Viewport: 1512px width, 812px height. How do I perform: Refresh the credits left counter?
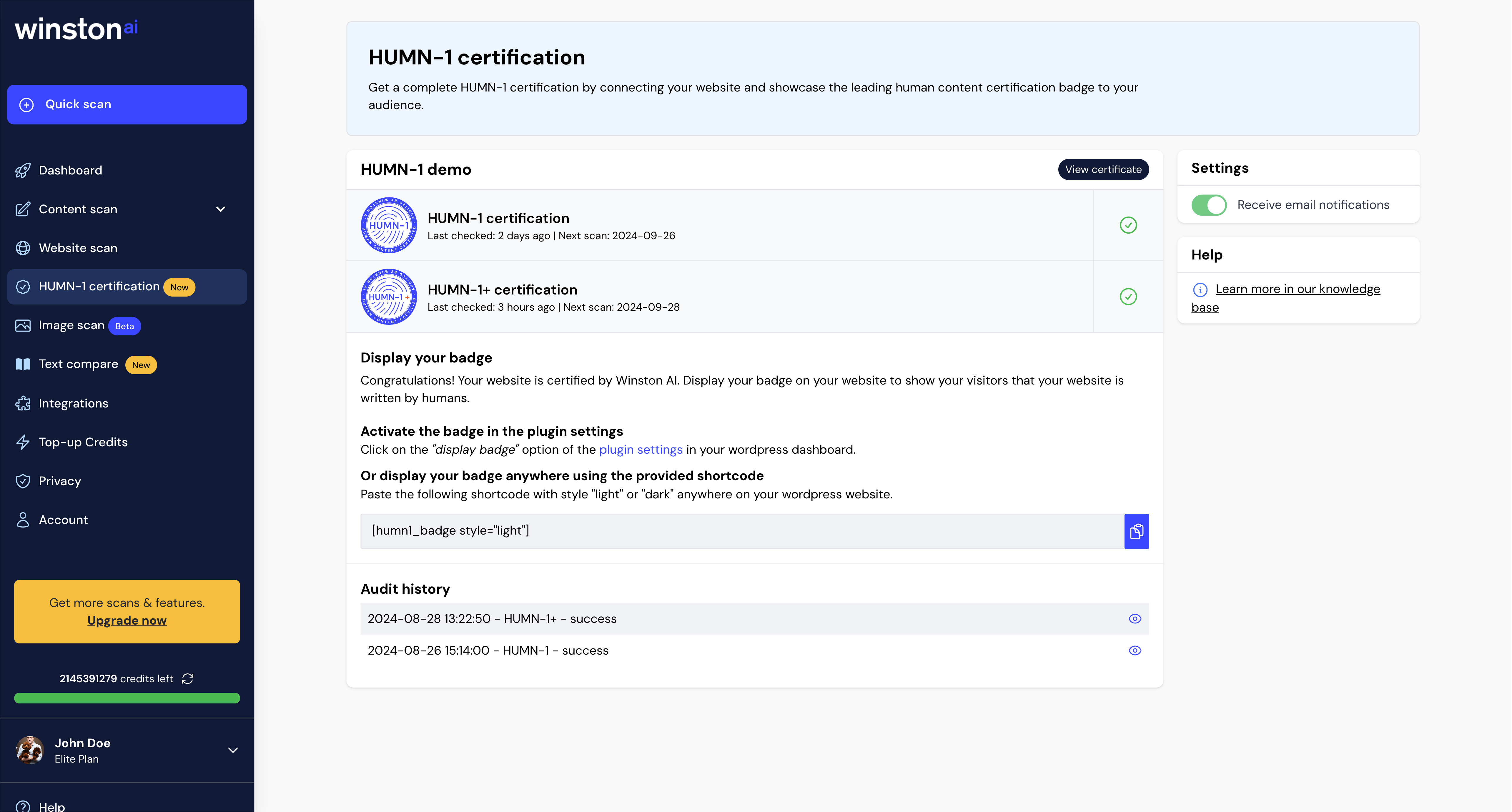tap(188, 679)
